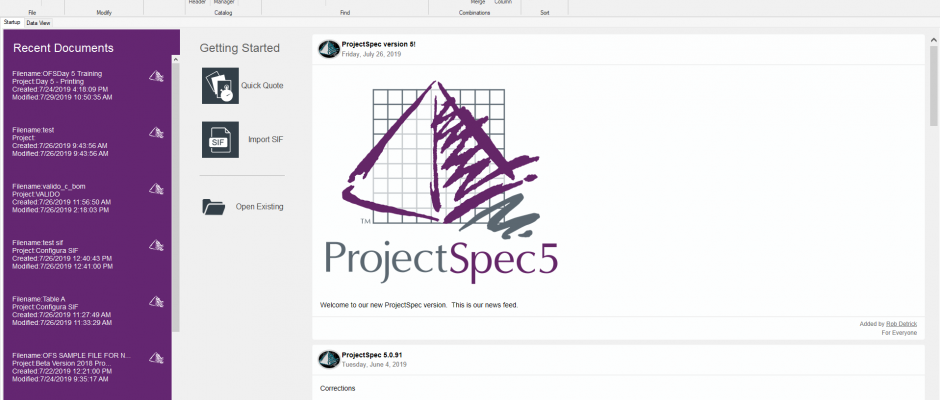The image size is (940, 400).
Task: Click icon beside OFS SAMPLE FILE document
Action: [x=156, y=357]
